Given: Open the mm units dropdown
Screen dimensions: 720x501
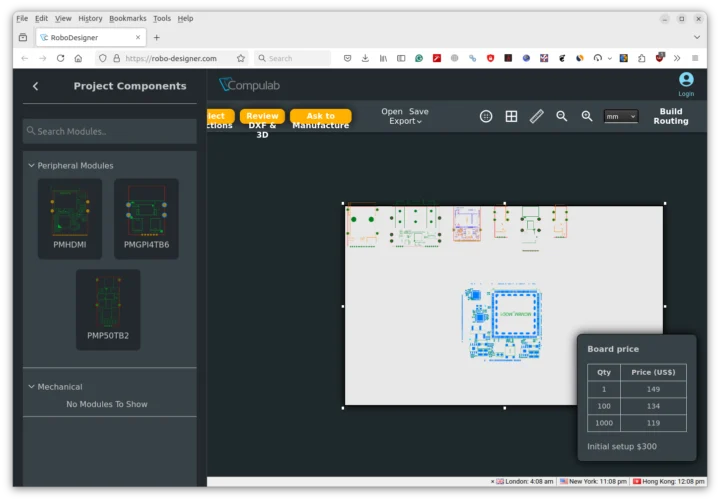Looking at the screenshot, I should [620, 117].
